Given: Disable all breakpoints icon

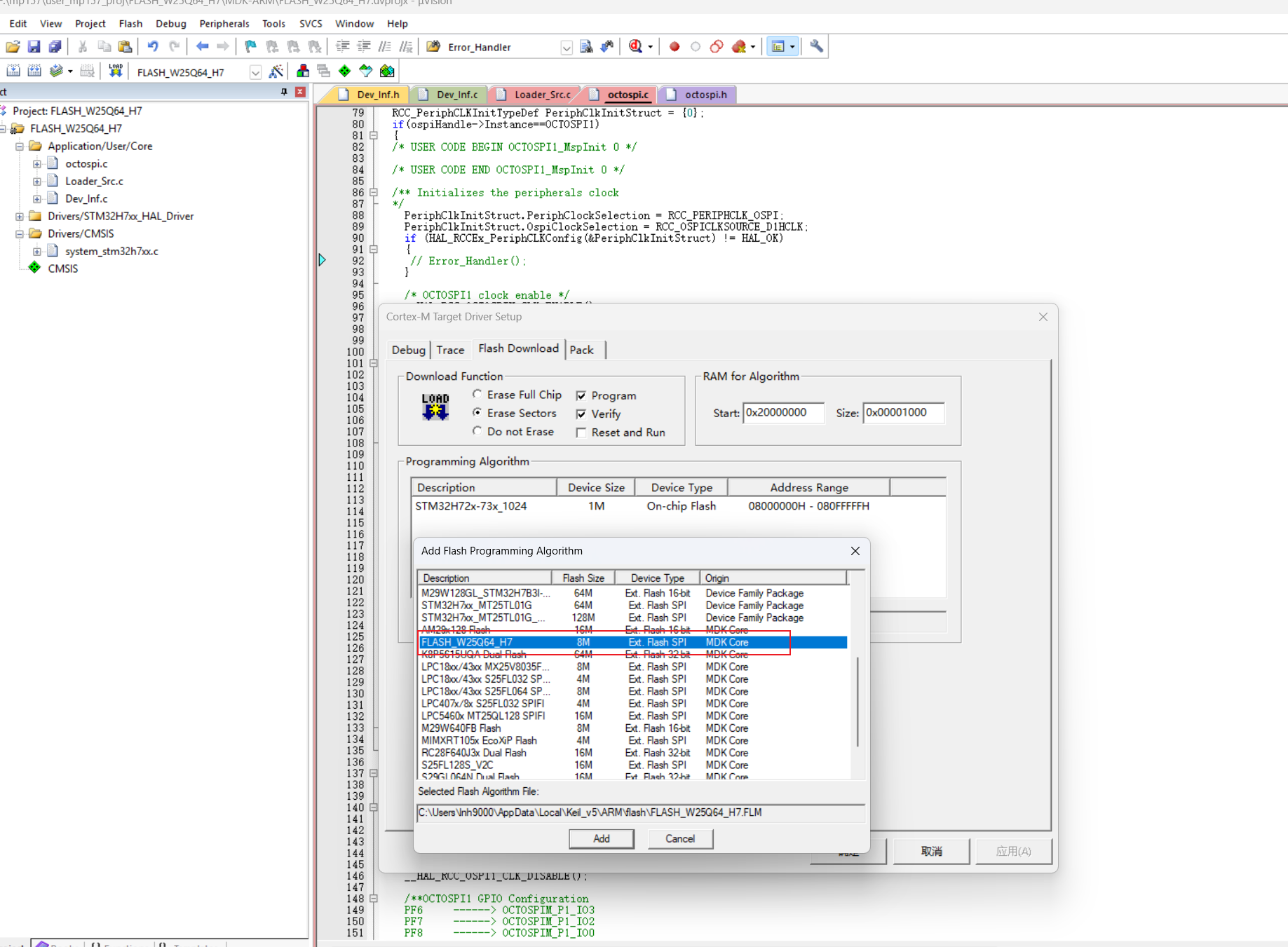Looking at the screenshot, I should 717,47.
